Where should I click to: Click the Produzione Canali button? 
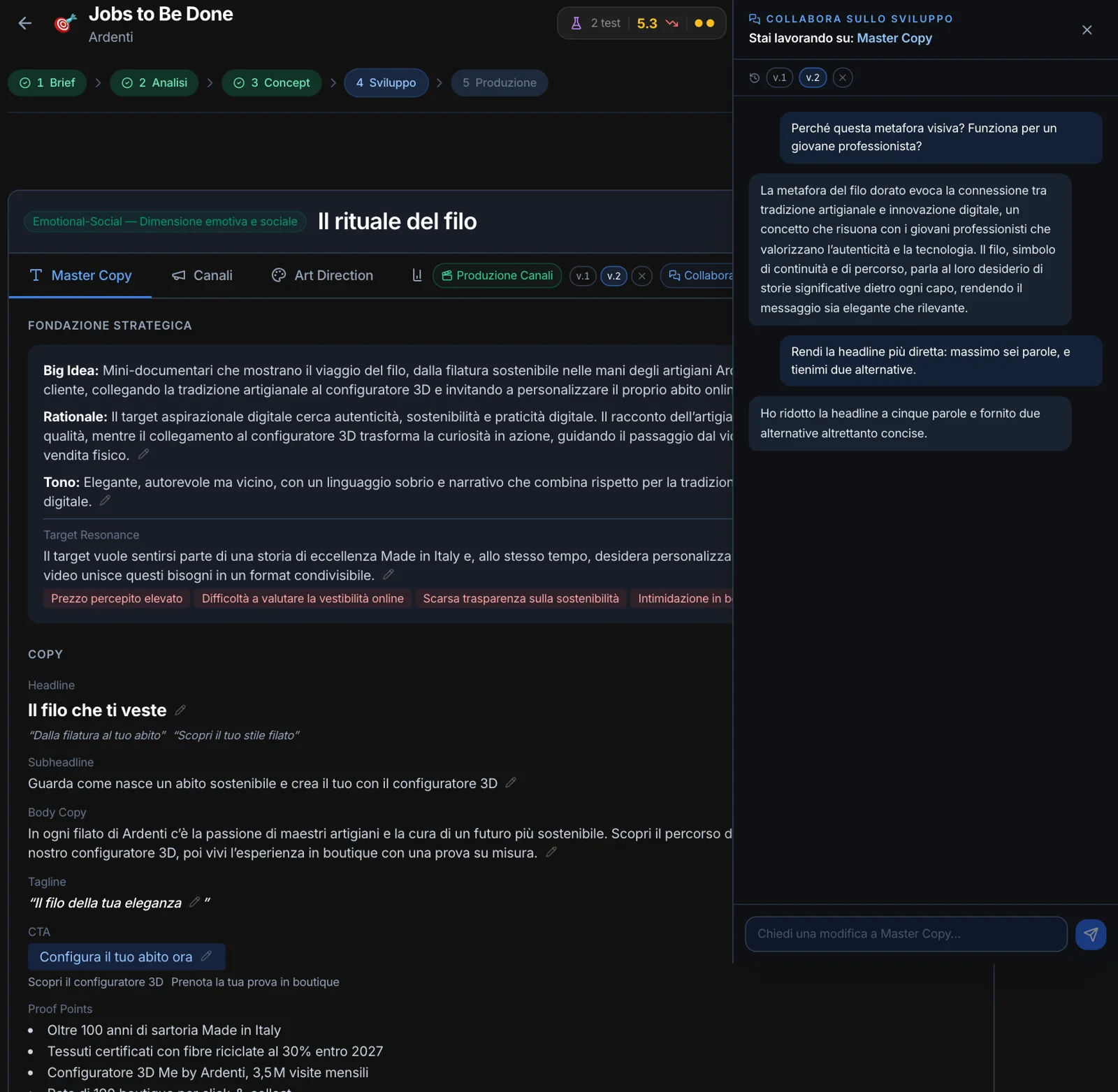tap(498, 275)
